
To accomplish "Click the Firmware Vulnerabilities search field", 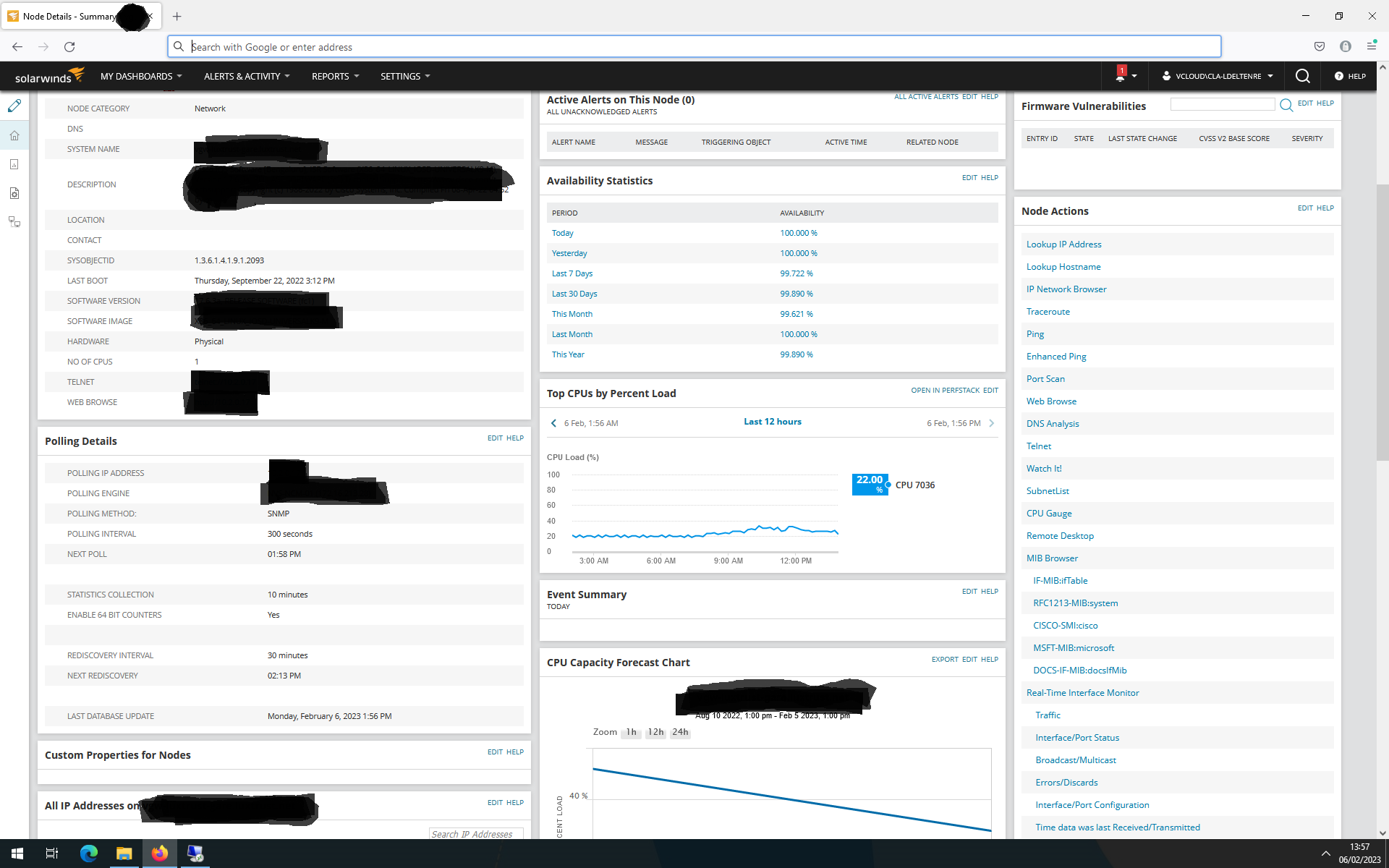I will click(x=1223, y=105).
